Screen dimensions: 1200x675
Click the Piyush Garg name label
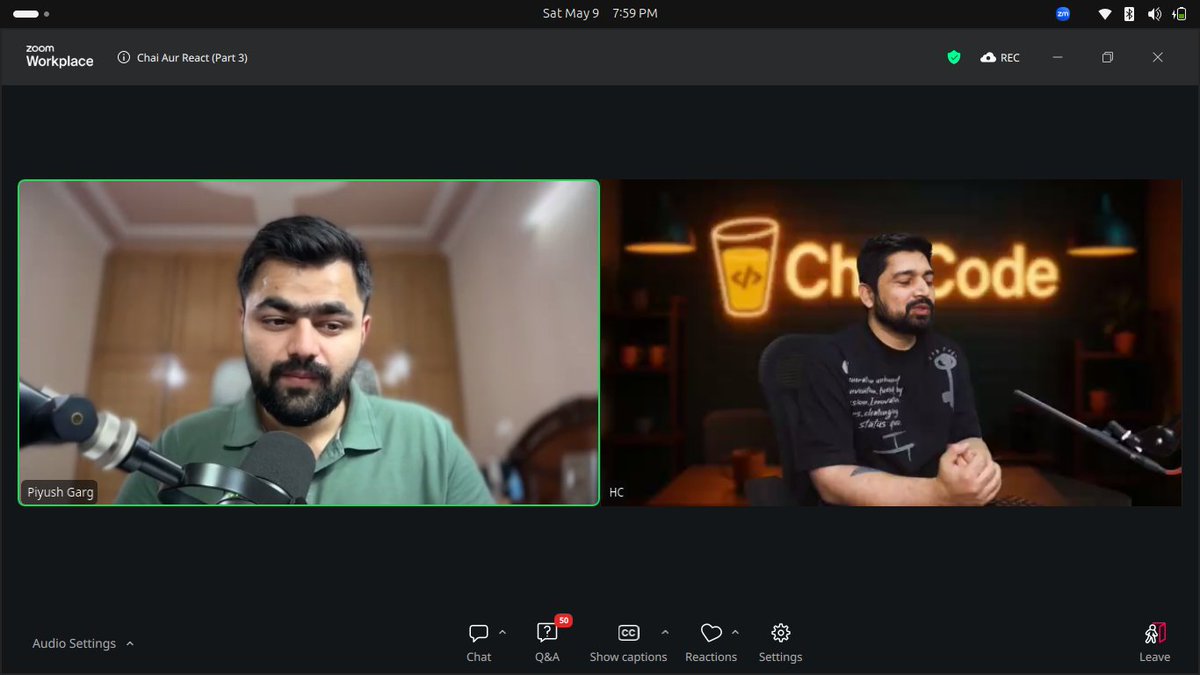tap(60, 492)
